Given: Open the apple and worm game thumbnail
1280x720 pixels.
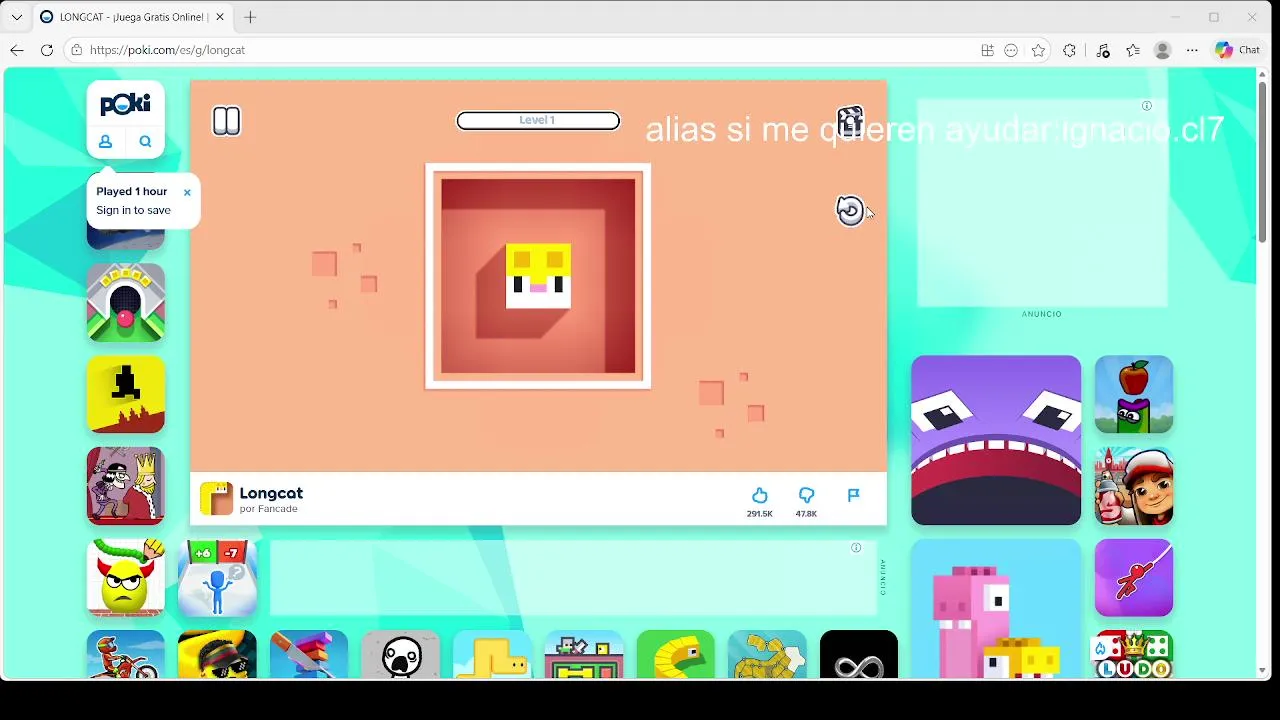Looking at the screenshot, I should click(x=1134, y=394).
